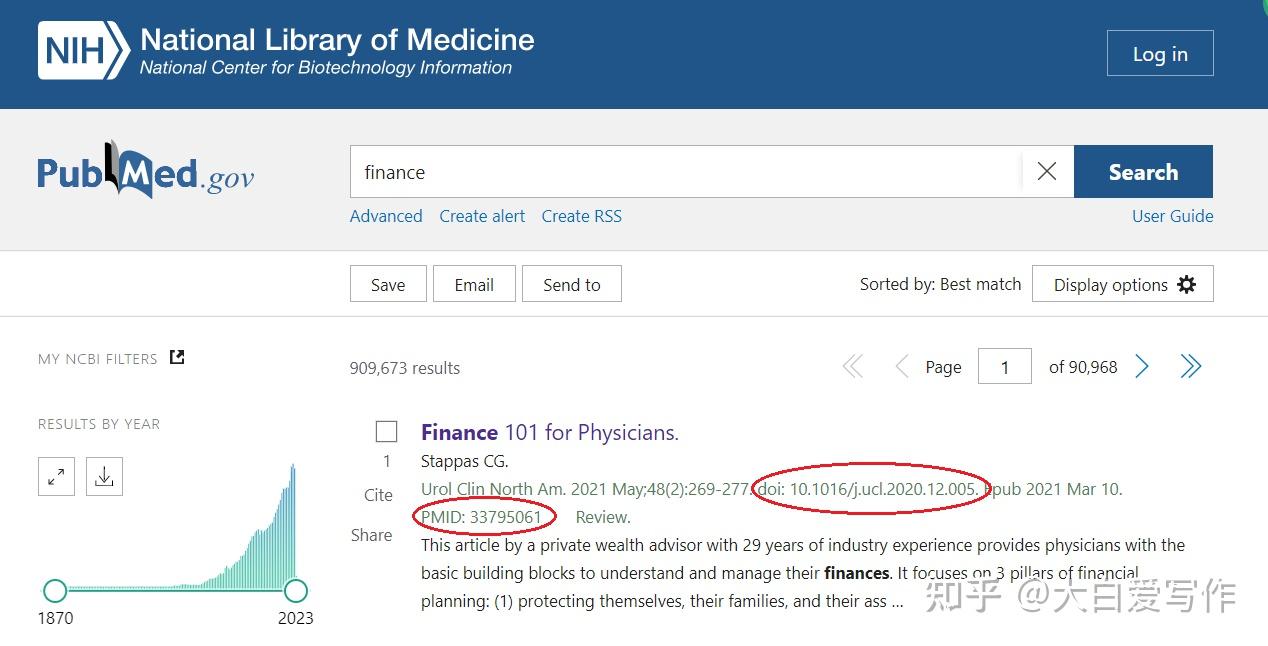The image size is (1268, 646).
Task: Jump to the last results page
Action: click(1191, 366)
